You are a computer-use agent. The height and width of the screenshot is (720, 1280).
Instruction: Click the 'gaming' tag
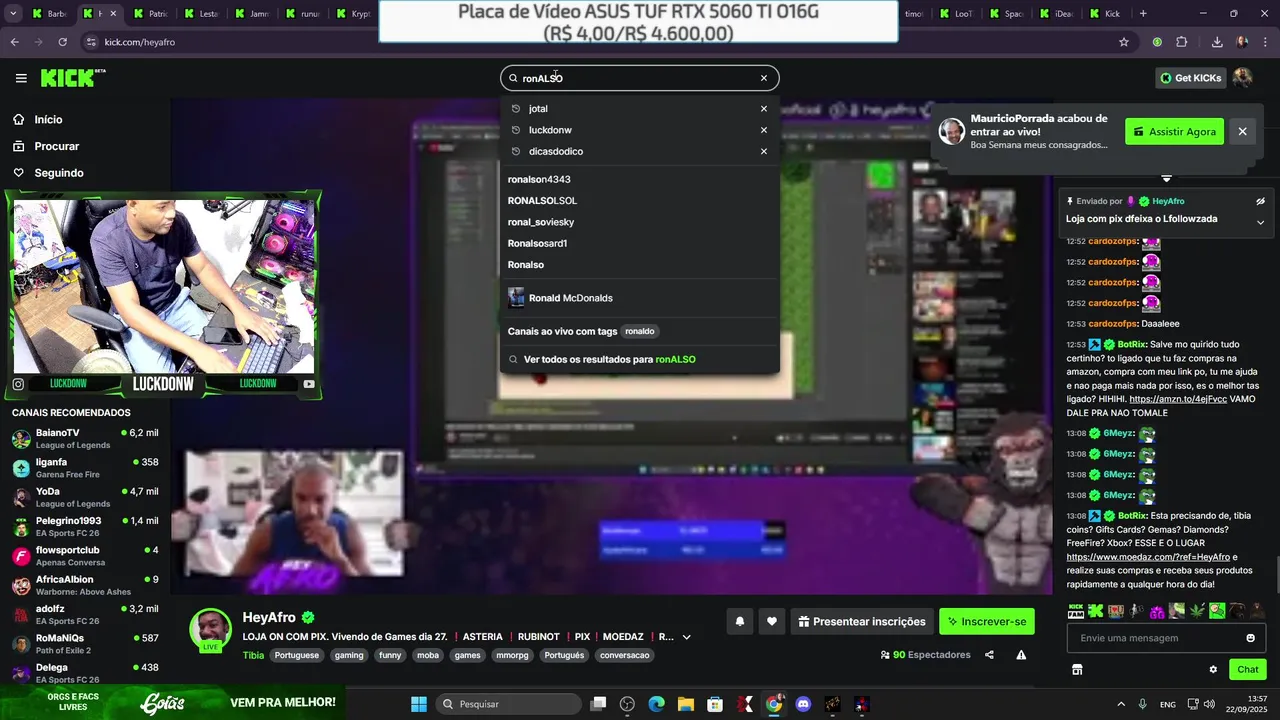(349, 656)
